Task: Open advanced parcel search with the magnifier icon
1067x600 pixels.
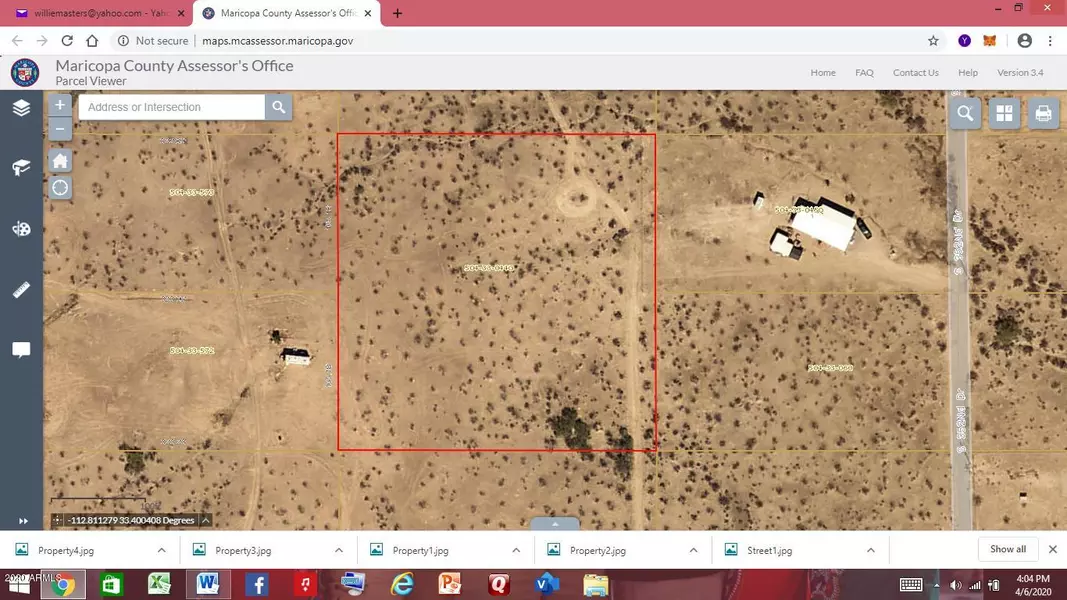Action: click(964, 113)
